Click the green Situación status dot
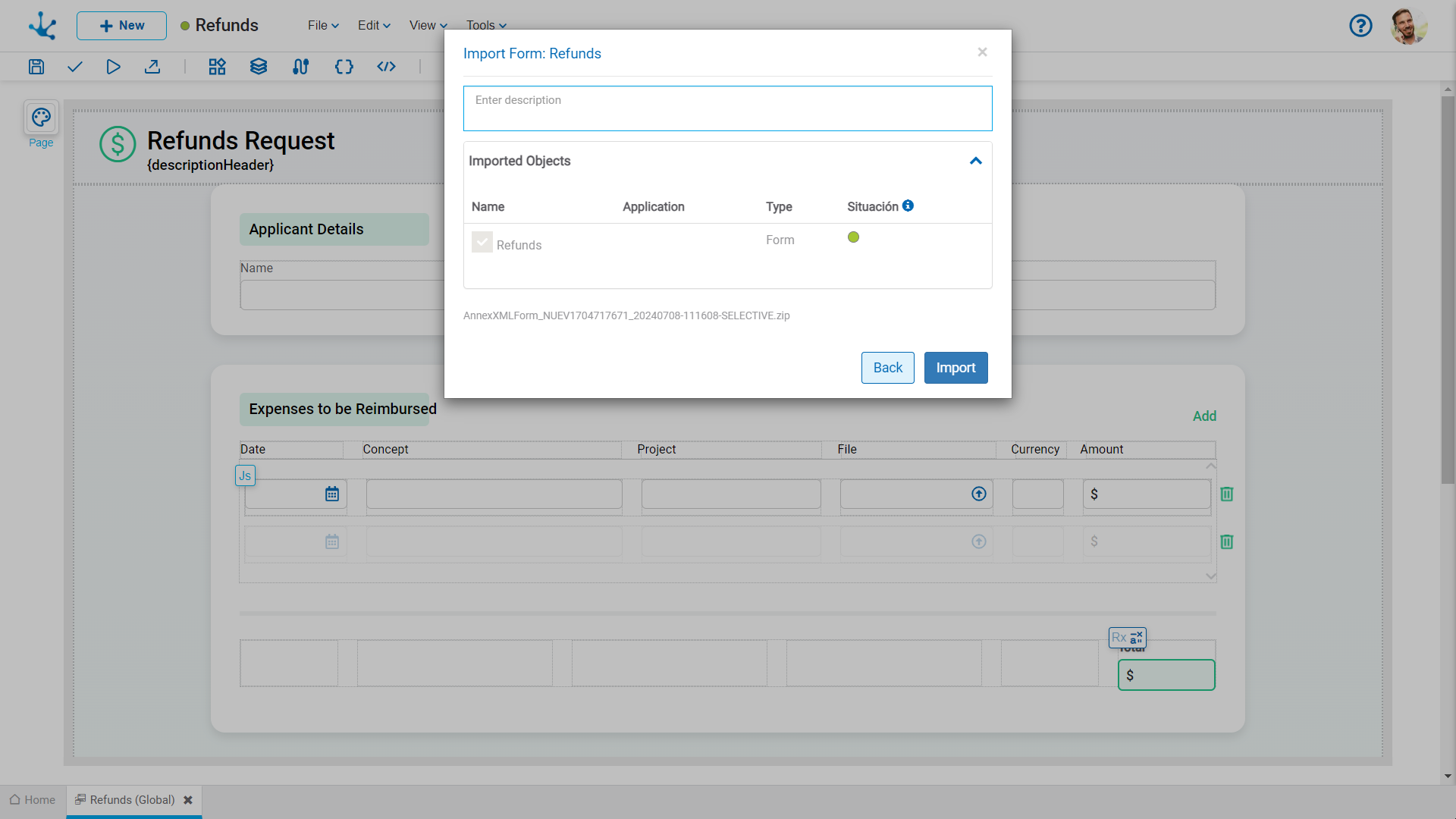The image size is (1456, 819). coord(853,237)
